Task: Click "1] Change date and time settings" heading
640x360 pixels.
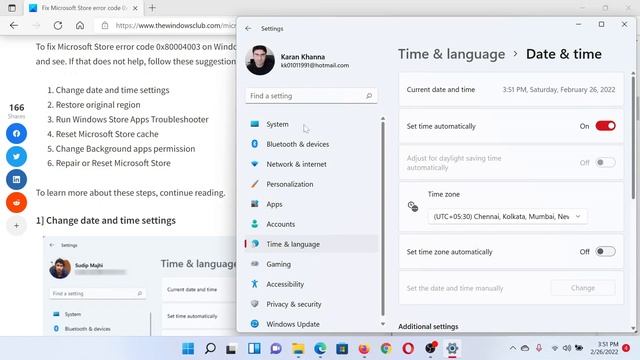Action: [106, 220]
